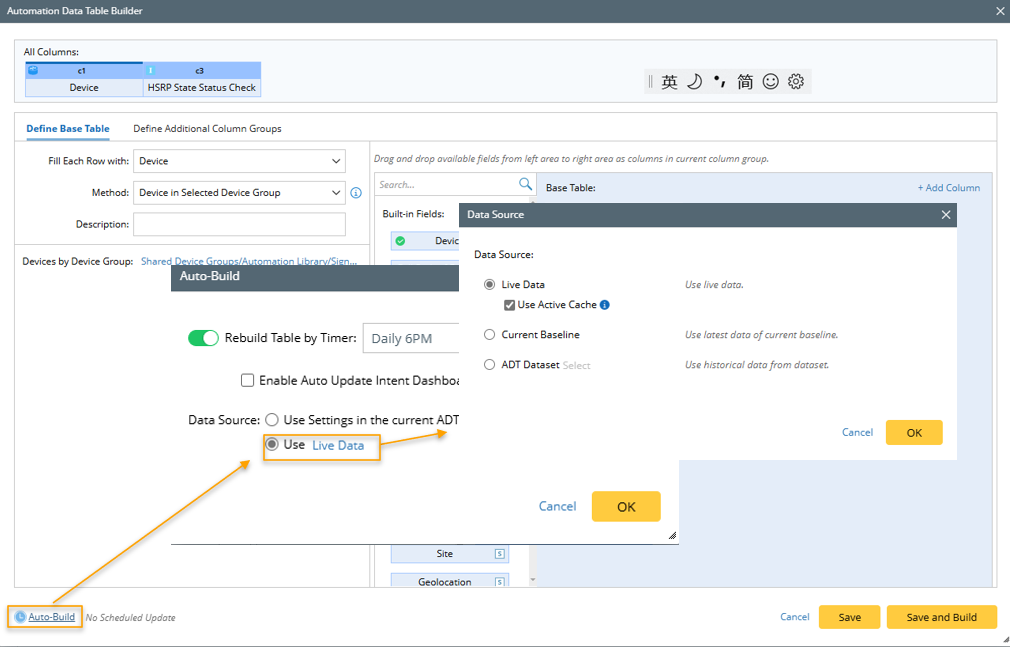The image size is (1011, 647).
Task: Select Current Baseline radio option
Action: tap(490, 335)
